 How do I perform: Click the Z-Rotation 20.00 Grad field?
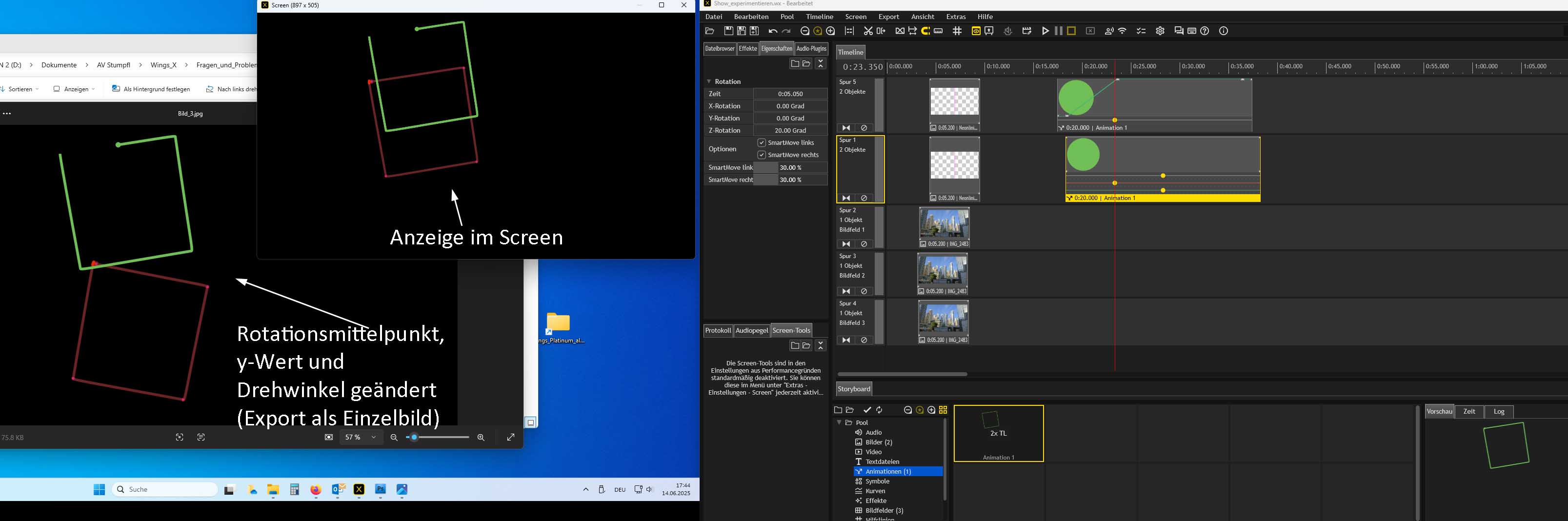[791, 130]
